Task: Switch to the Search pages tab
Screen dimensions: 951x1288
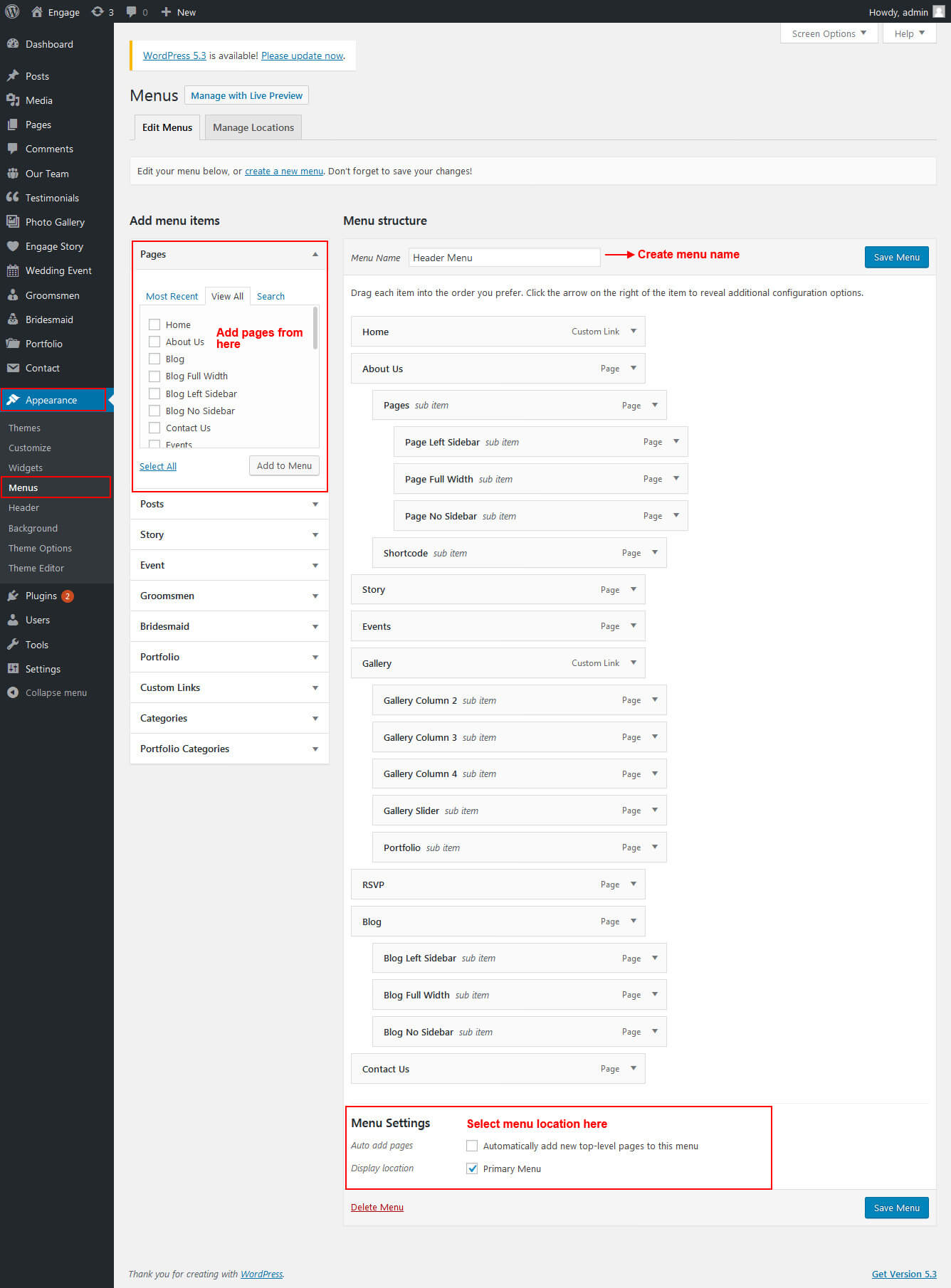Action: pos(270,296)
